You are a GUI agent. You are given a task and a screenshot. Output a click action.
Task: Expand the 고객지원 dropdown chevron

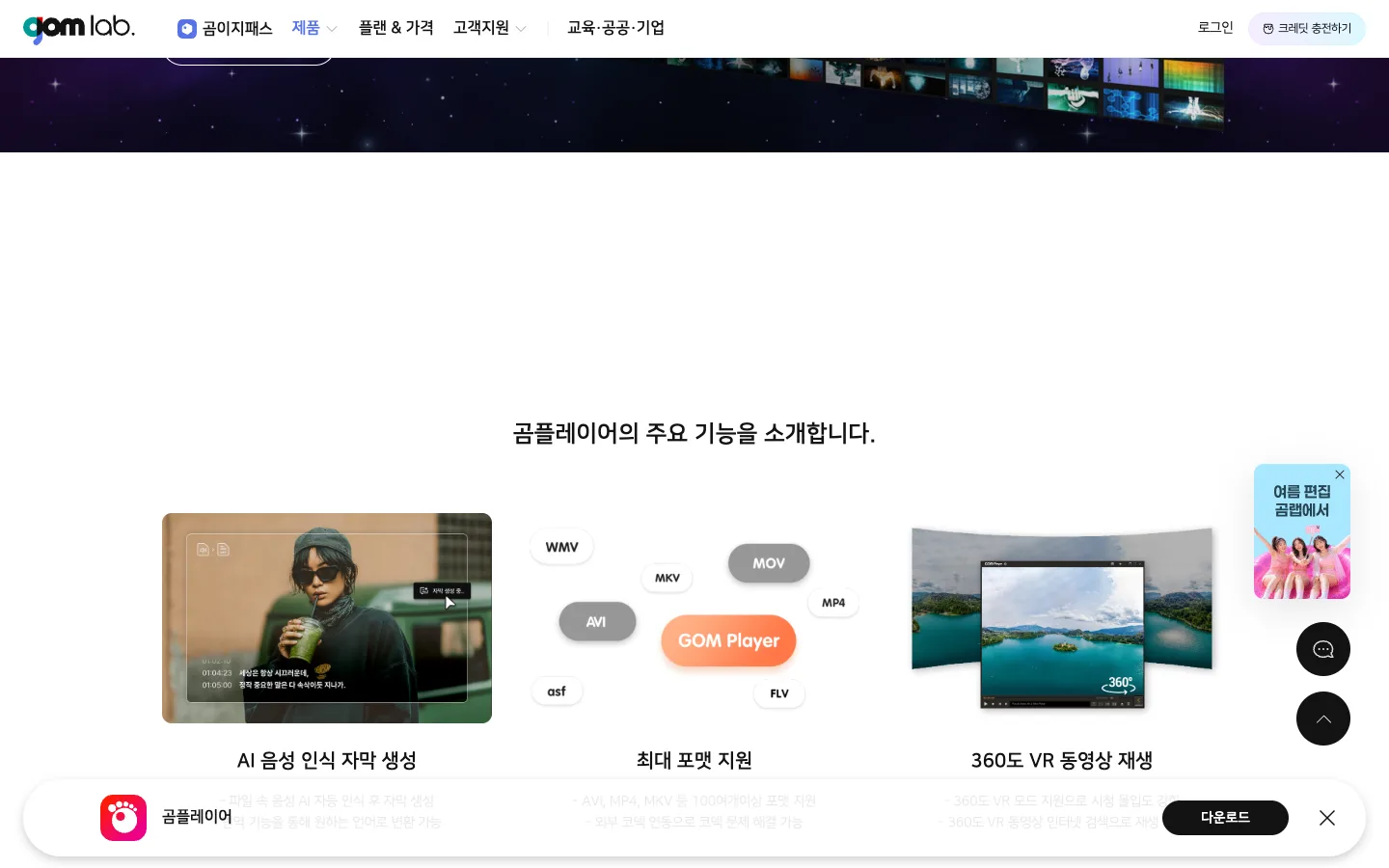click(x=521, y=29)
